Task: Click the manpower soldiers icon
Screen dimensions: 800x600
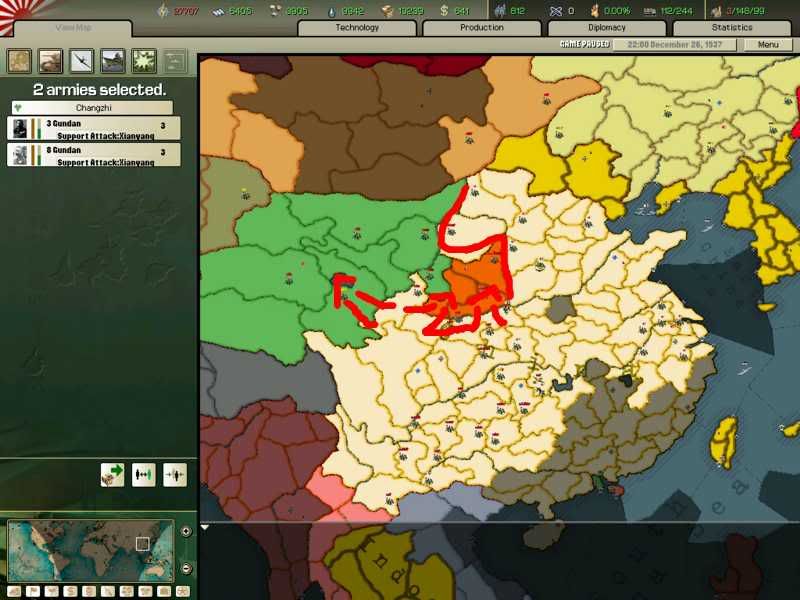Action: tap(500, 11)
